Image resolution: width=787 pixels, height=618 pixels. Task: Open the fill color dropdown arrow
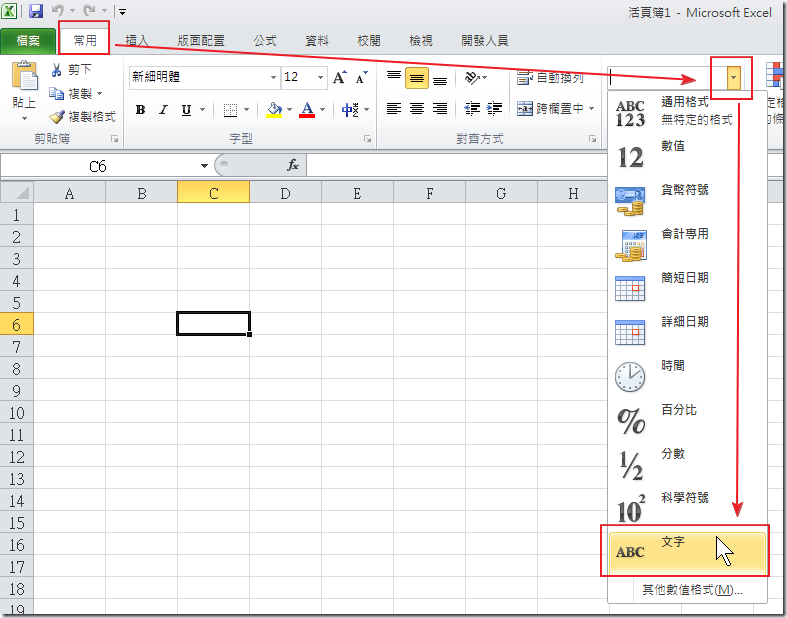(x=290, y=109)
